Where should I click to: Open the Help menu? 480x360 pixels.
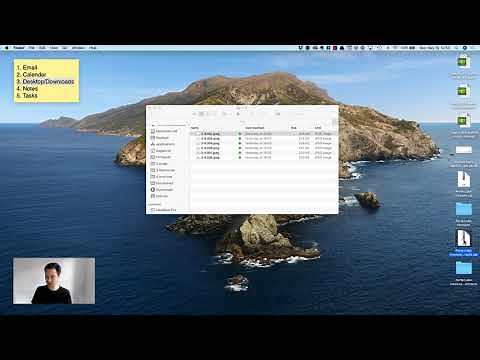(93, 48)
